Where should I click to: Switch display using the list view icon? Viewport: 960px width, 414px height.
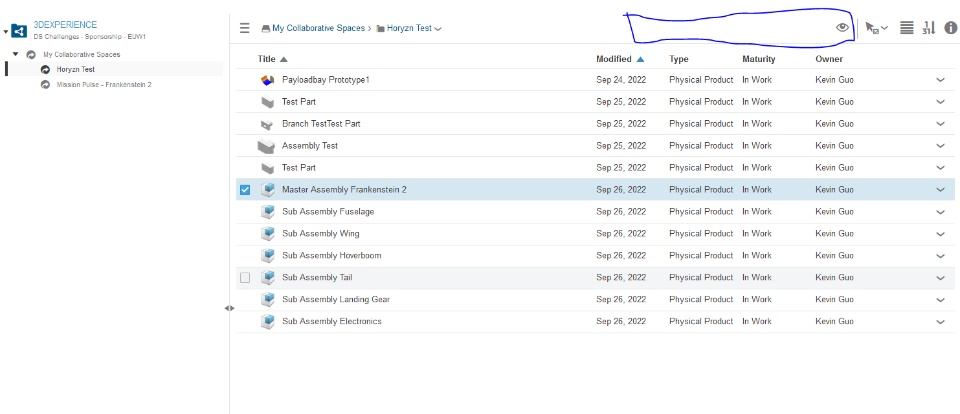[907, 28]
